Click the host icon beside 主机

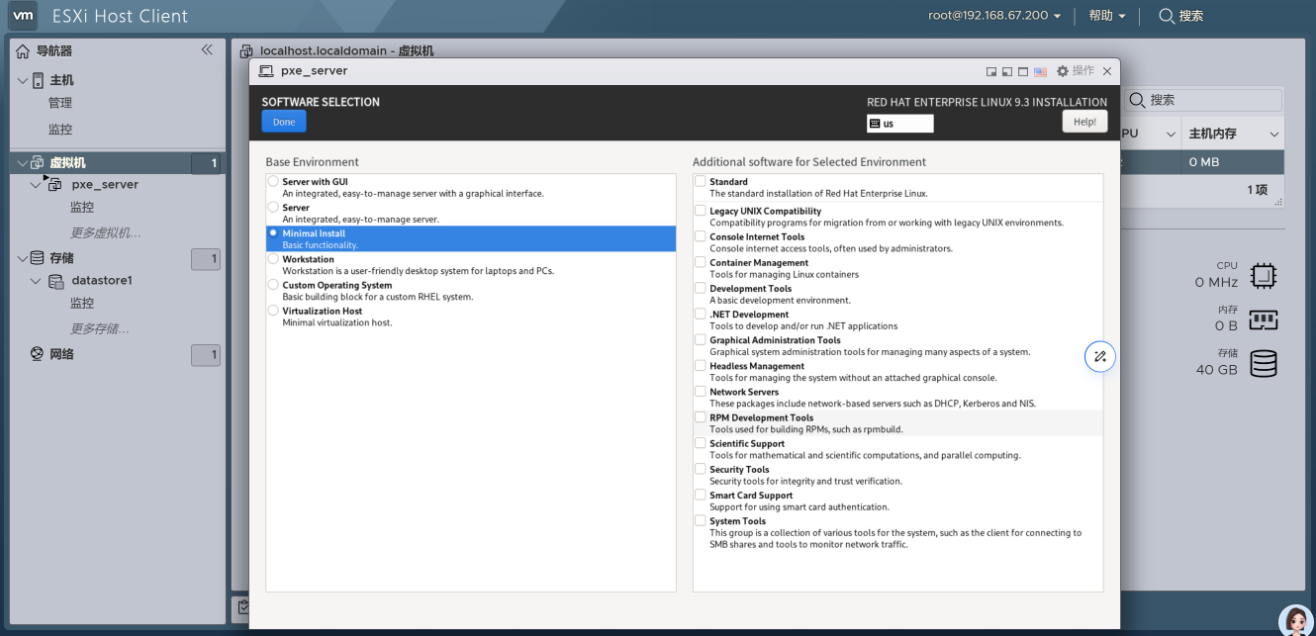38,80
